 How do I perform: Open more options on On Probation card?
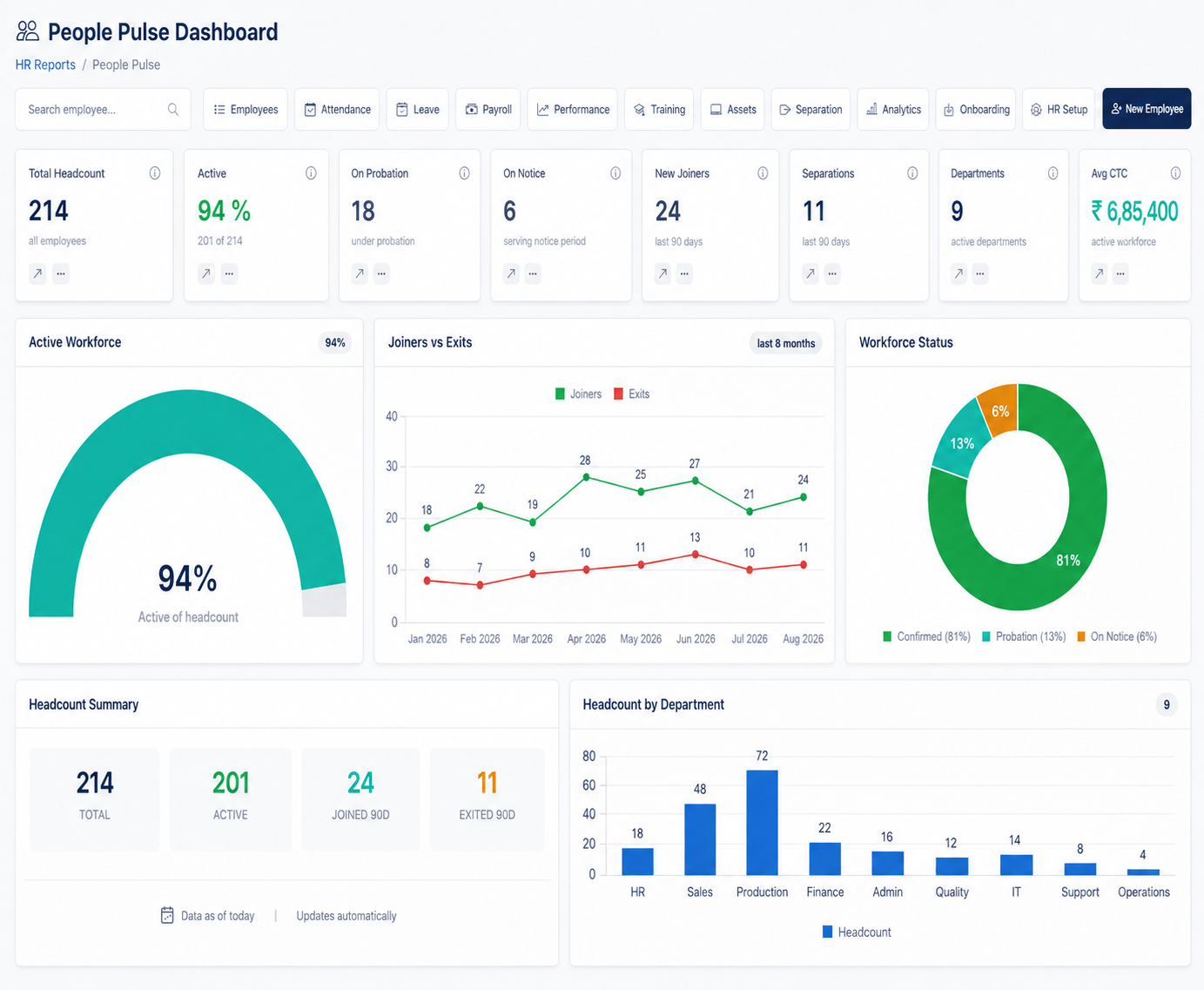[381, 273]
